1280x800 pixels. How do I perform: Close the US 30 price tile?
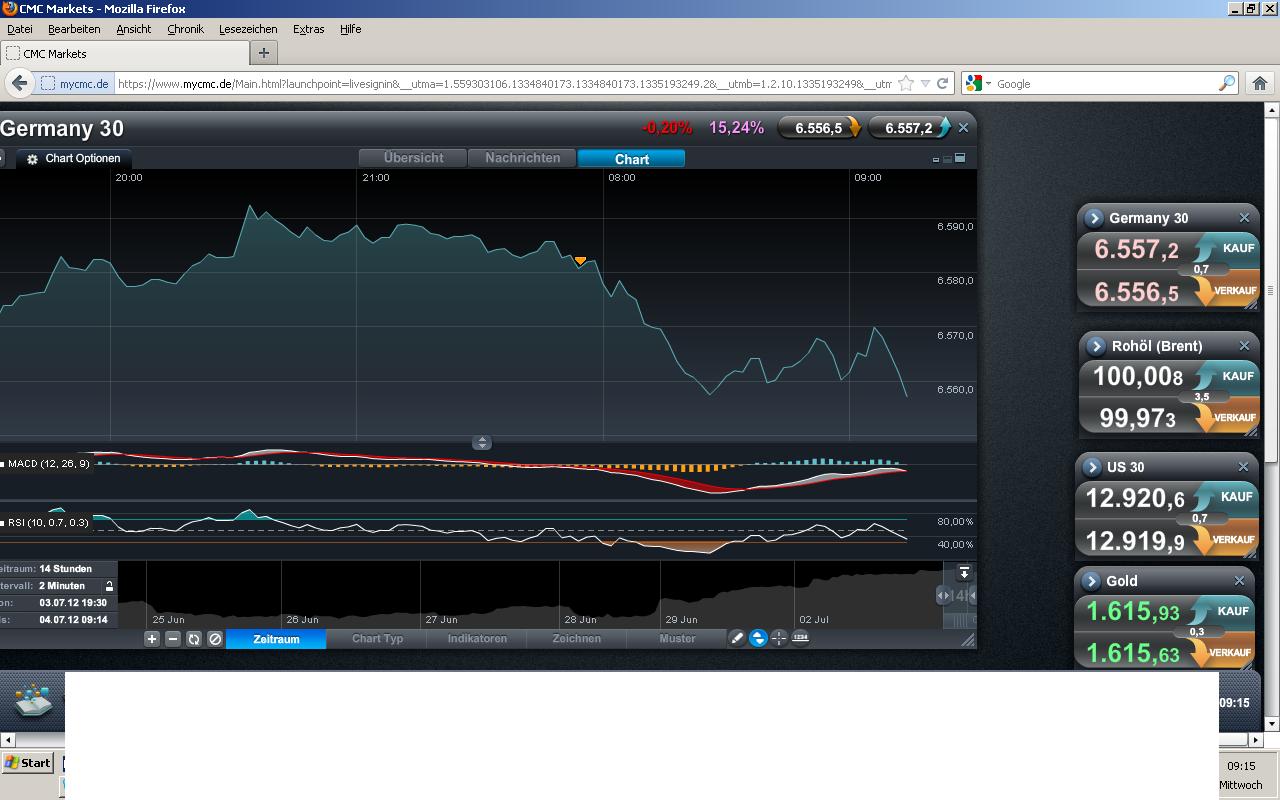[x=1244, y=467]
